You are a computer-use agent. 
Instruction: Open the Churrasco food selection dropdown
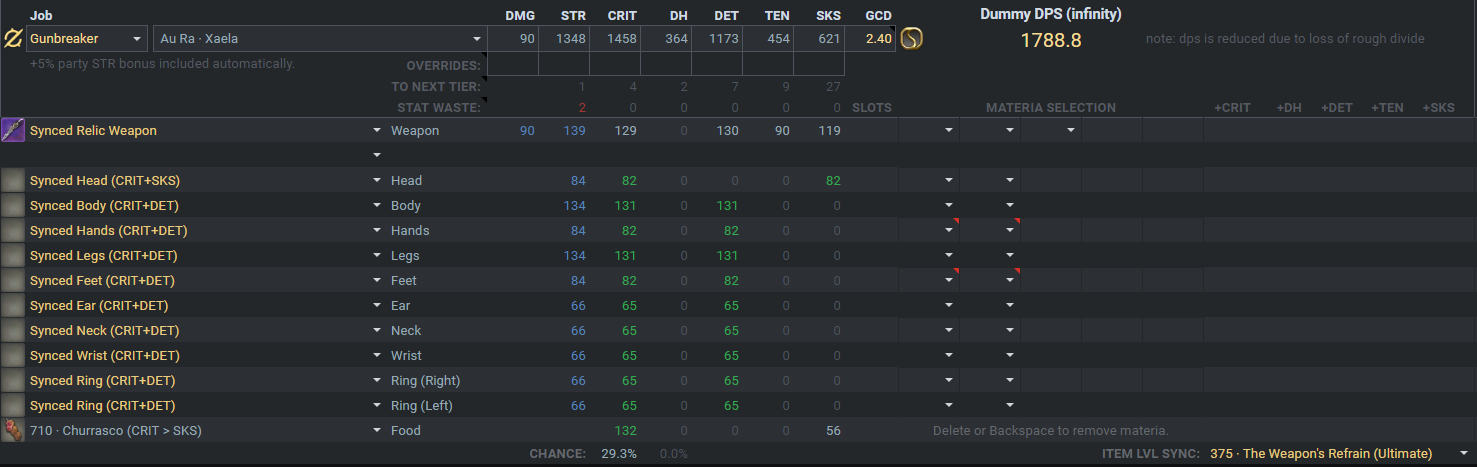(x=377, y=430)
